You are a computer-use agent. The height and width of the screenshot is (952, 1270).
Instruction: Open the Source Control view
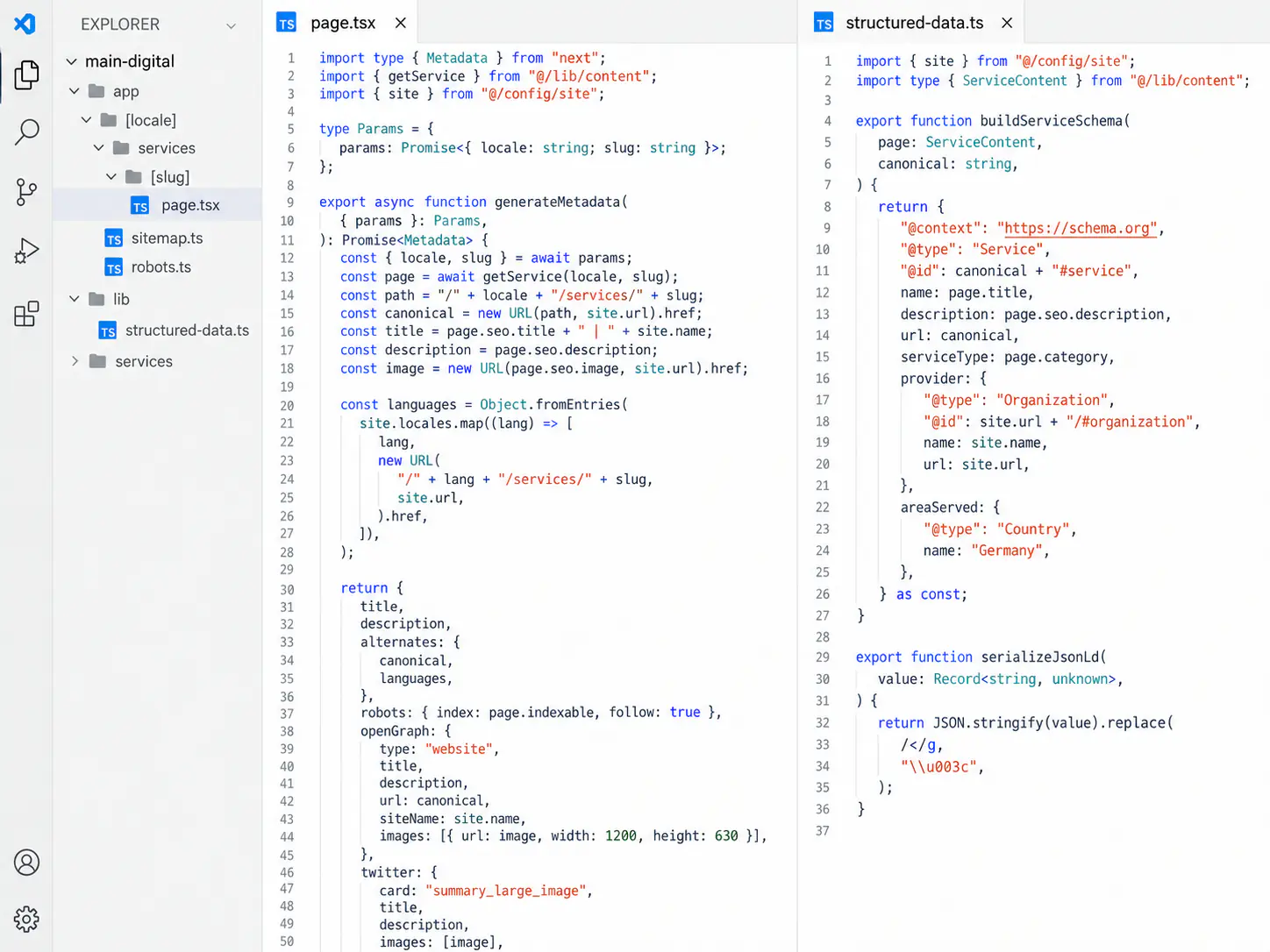click(26, 192)
